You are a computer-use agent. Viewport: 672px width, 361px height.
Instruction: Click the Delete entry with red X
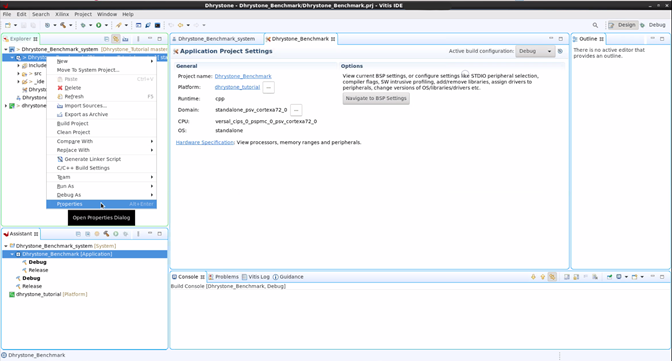[x=72, y=87]
